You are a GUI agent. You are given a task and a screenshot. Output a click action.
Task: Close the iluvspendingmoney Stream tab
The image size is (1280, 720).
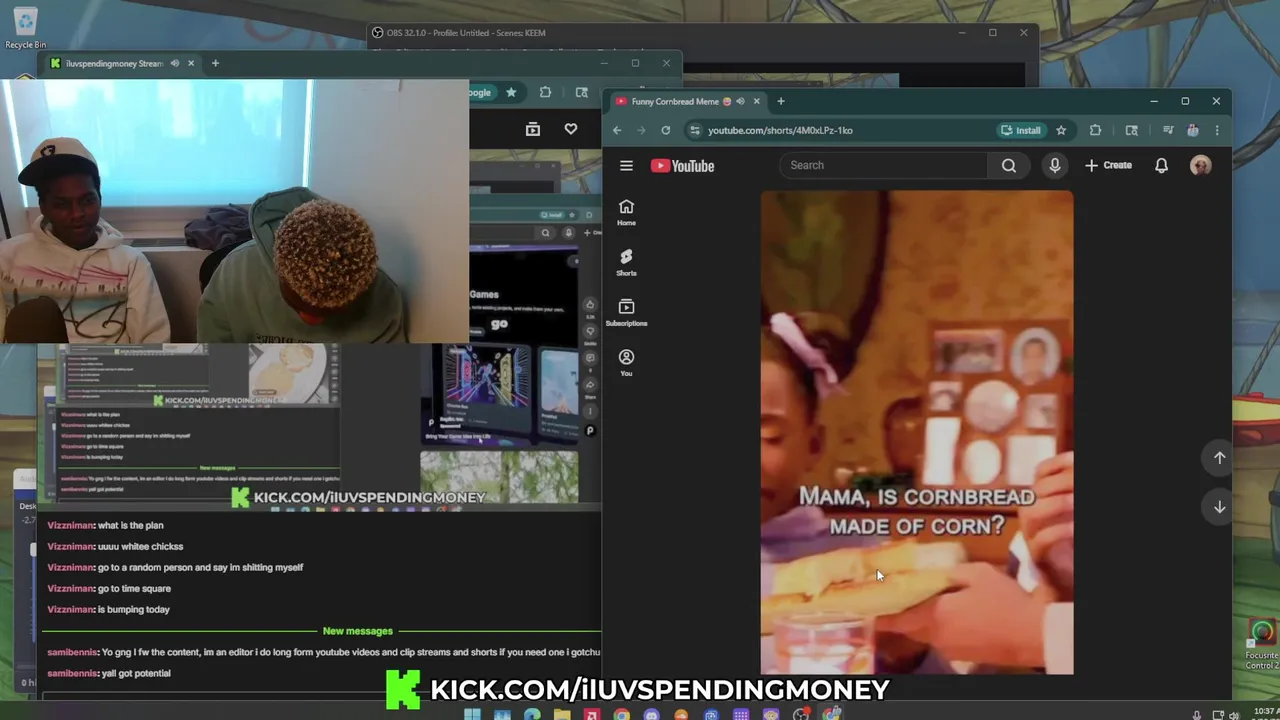190,63
